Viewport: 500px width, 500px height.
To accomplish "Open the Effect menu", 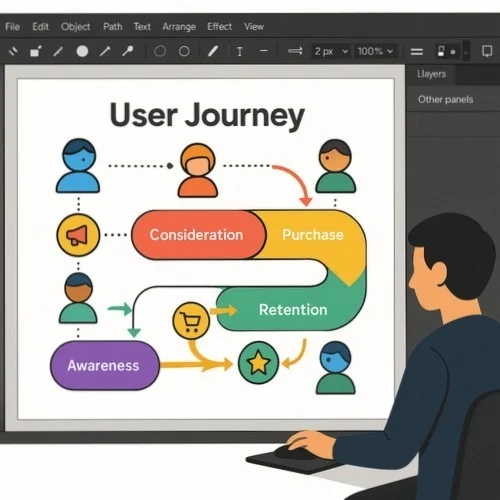I will [219, 27].
